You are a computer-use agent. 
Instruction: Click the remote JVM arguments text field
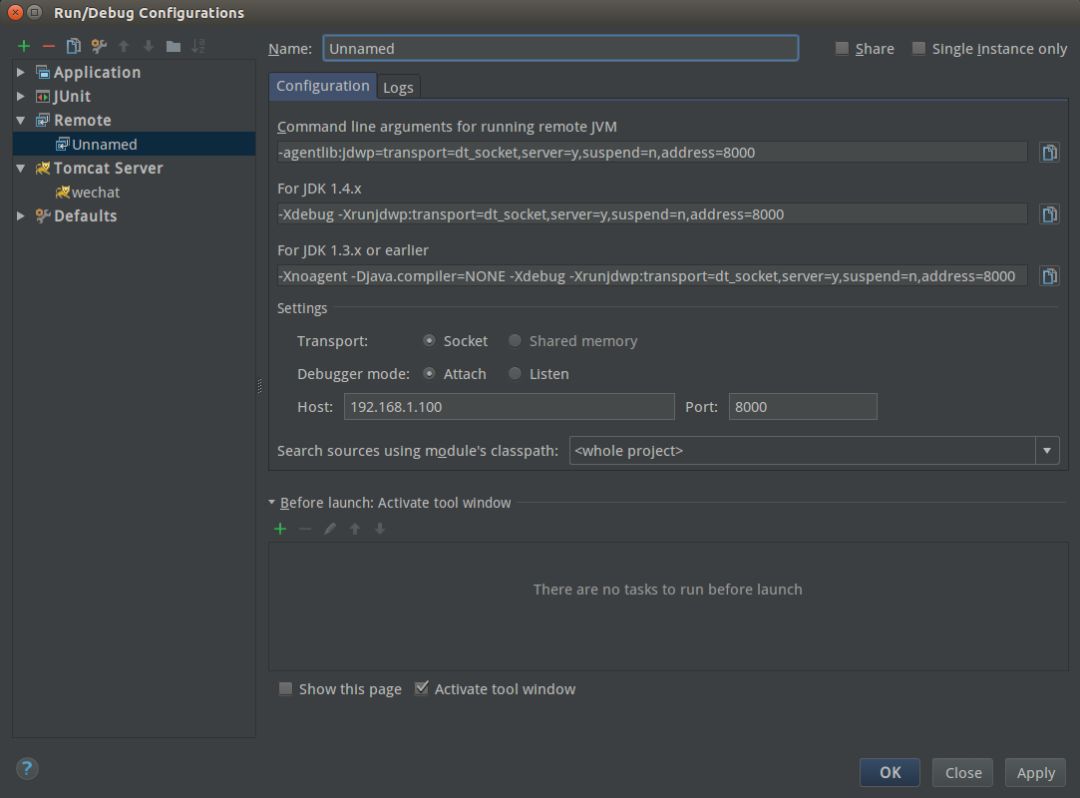point(652,152)
